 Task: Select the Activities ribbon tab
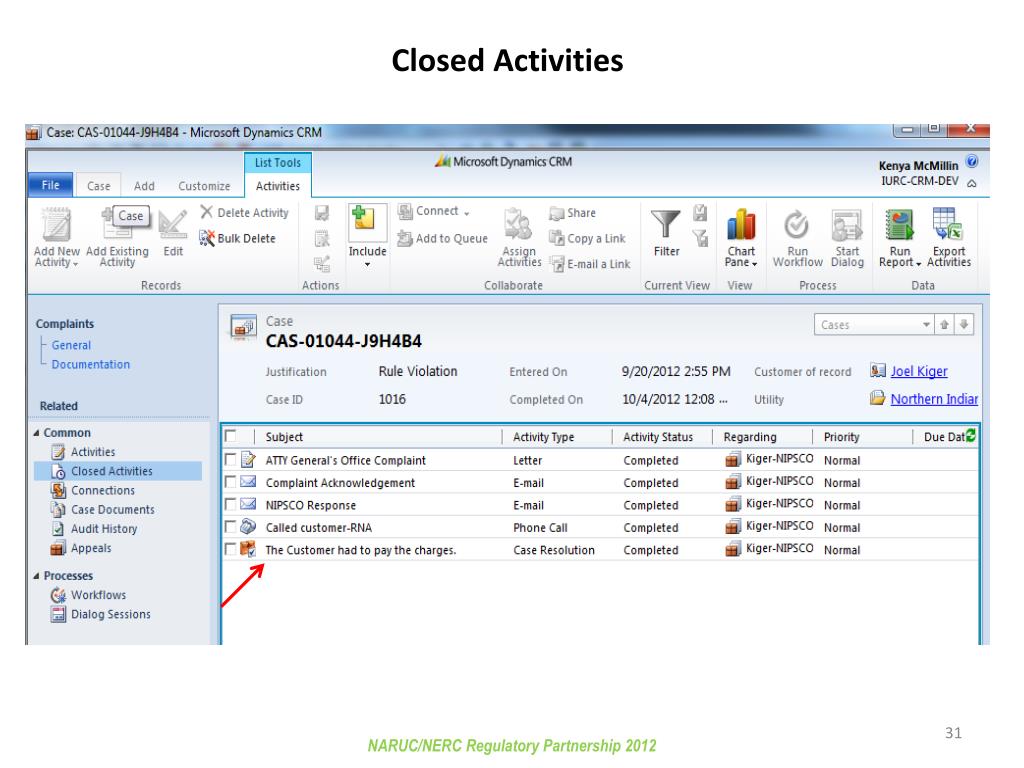pyautogui.click(x=278, y=186)
